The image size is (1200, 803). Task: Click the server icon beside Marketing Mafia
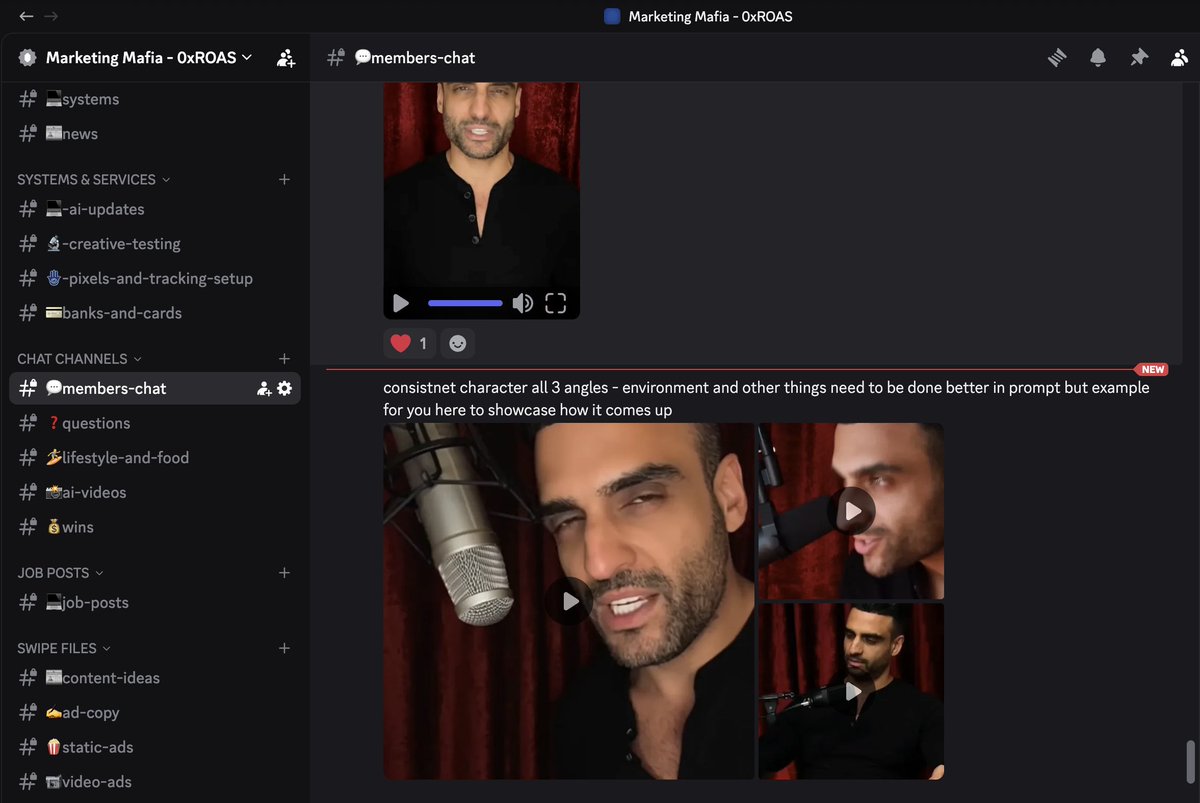click(27, 58)
